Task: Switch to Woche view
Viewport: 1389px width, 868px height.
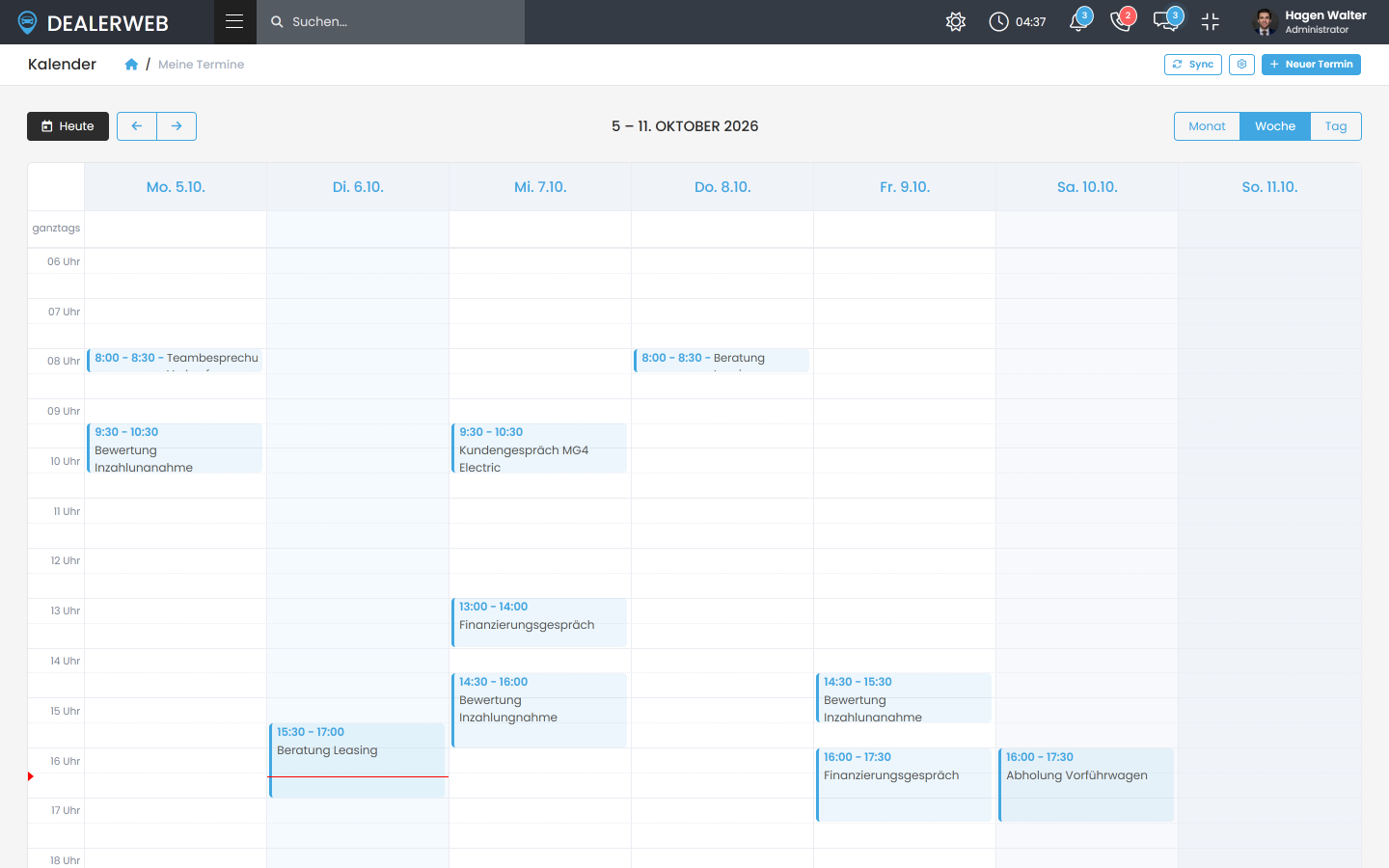Action: click(x=1275, y=126)
